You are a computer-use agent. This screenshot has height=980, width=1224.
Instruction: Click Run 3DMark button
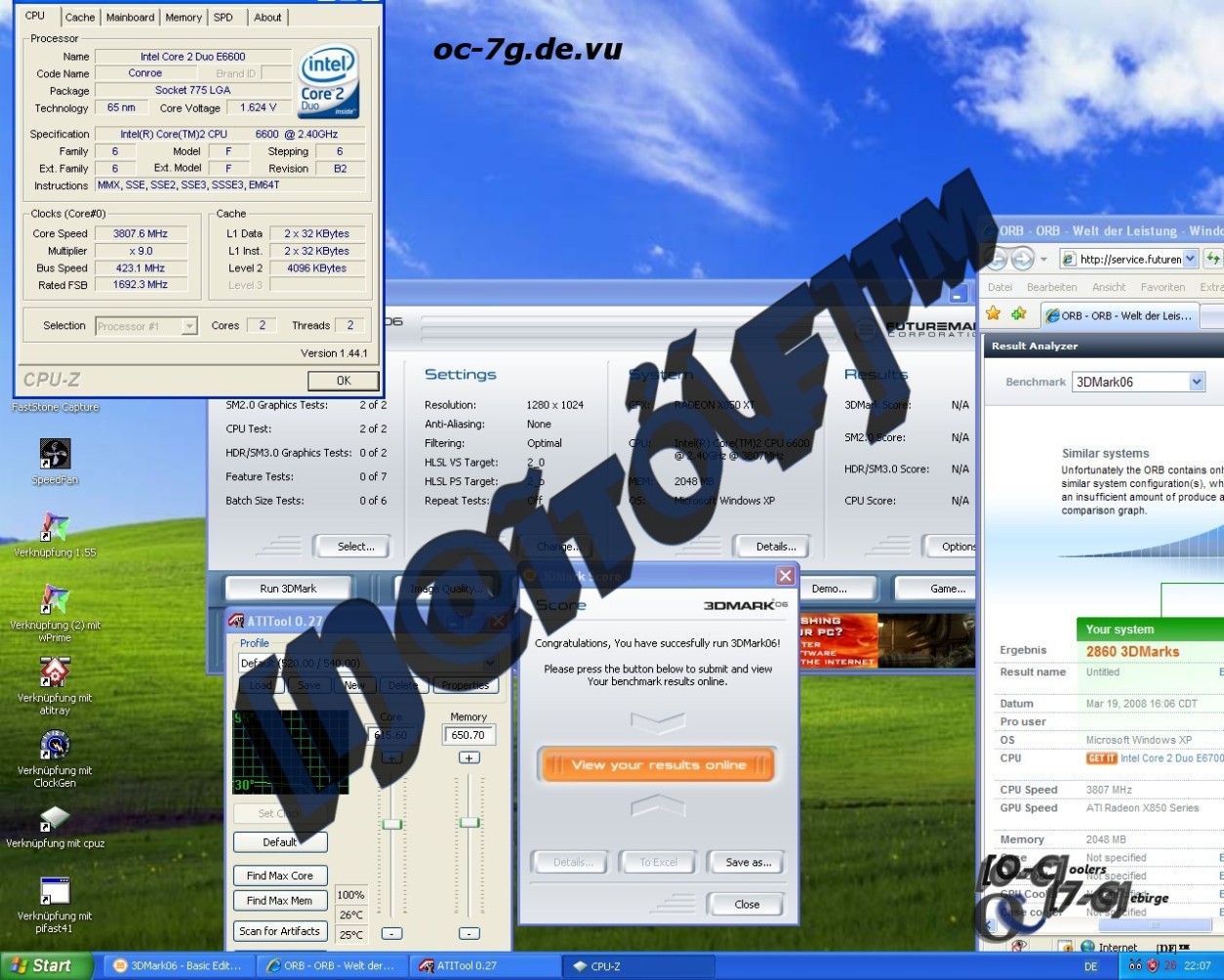tap(289, 589)
